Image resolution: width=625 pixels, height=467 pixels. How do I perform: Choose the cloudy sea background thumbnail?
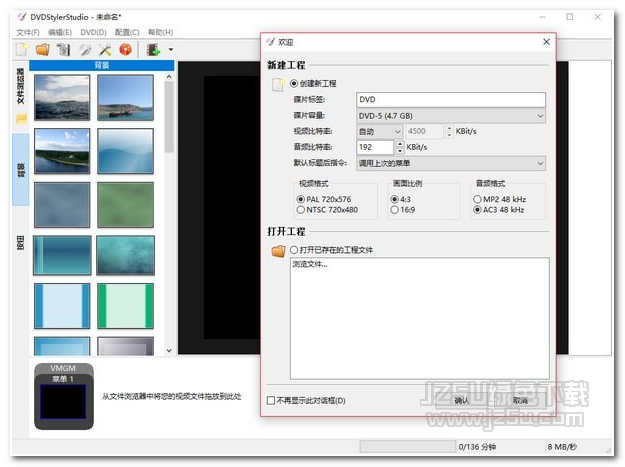click(x=62, y=98)
